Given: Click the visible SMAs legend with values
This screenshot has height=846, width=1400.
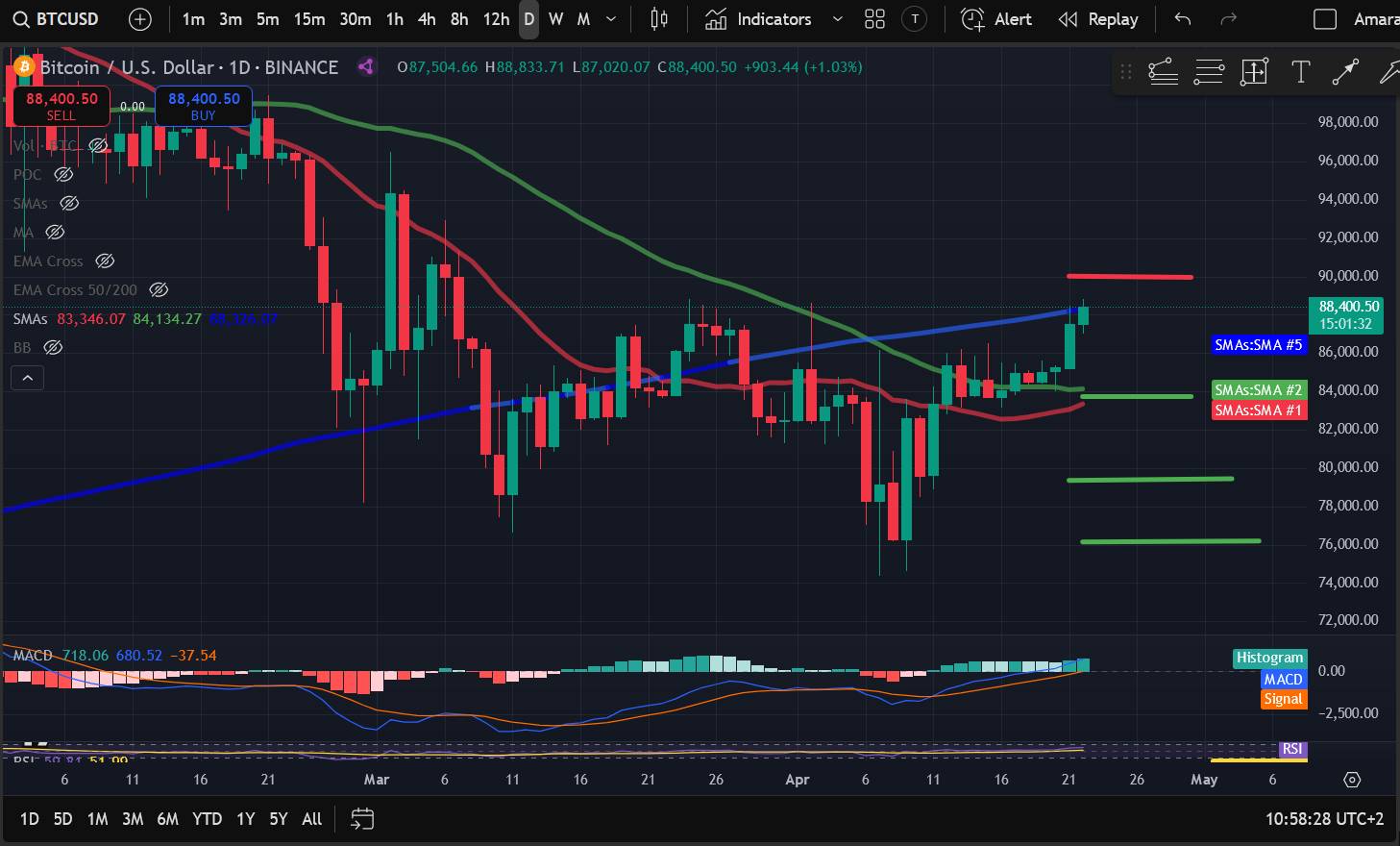Looking at the screenshot, I should click(145, 318).
